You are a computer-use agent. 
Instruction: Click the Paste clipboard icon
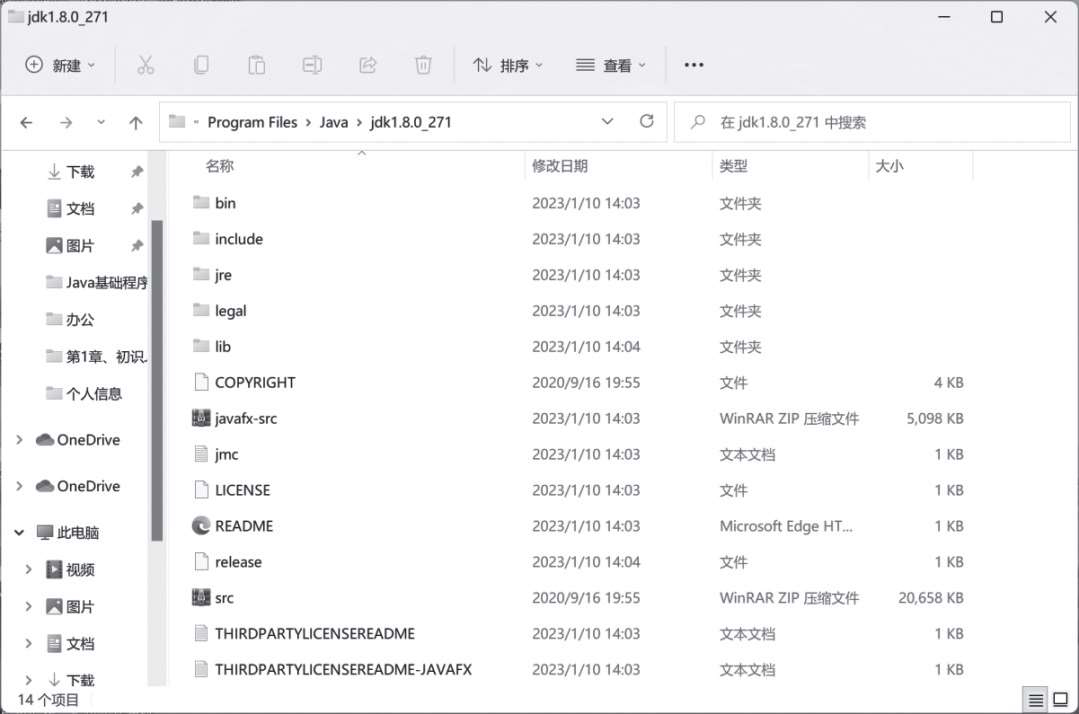(x=256, y=65)
